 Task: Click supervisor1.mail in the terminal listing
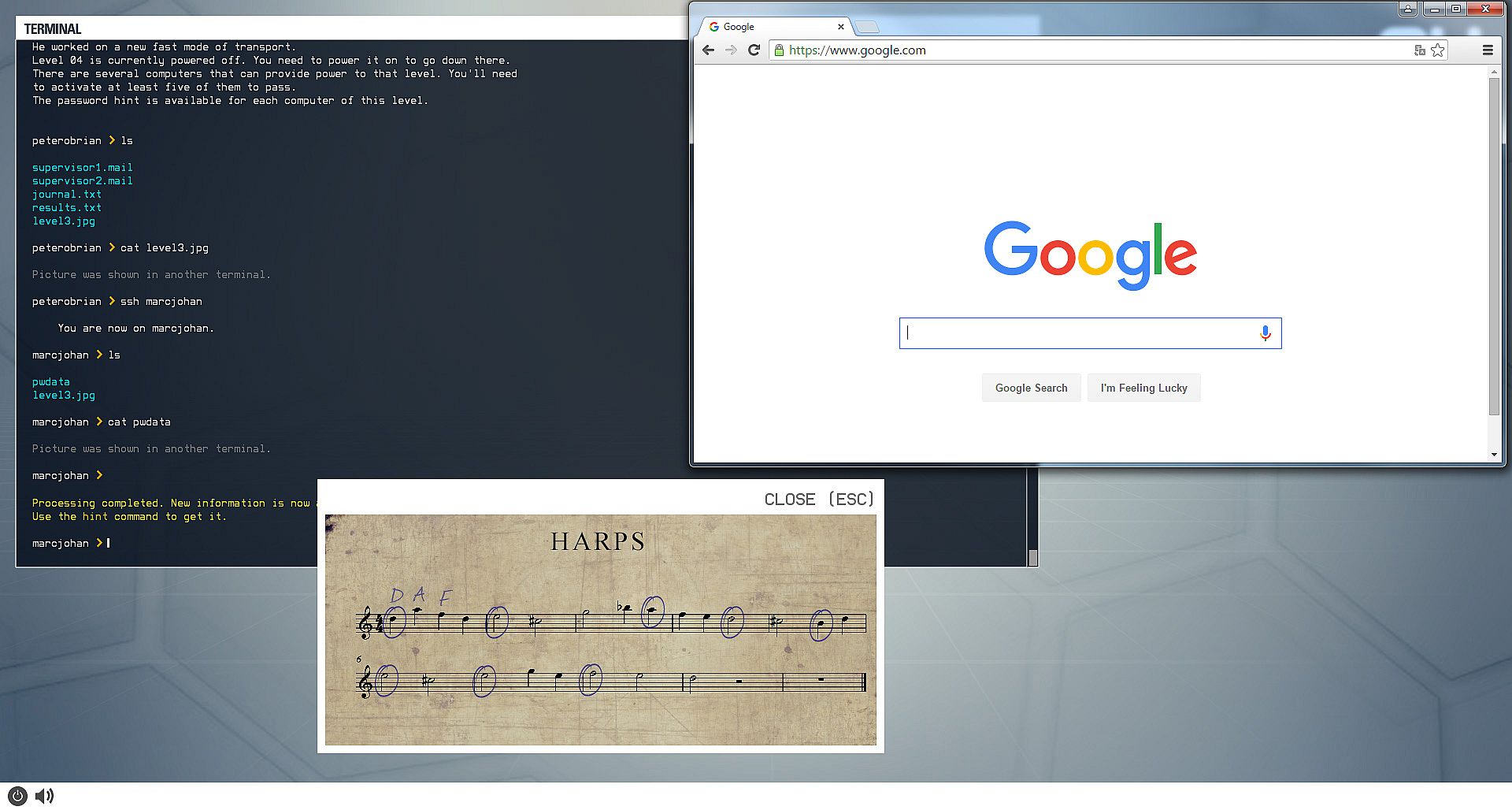coord(82,167)
